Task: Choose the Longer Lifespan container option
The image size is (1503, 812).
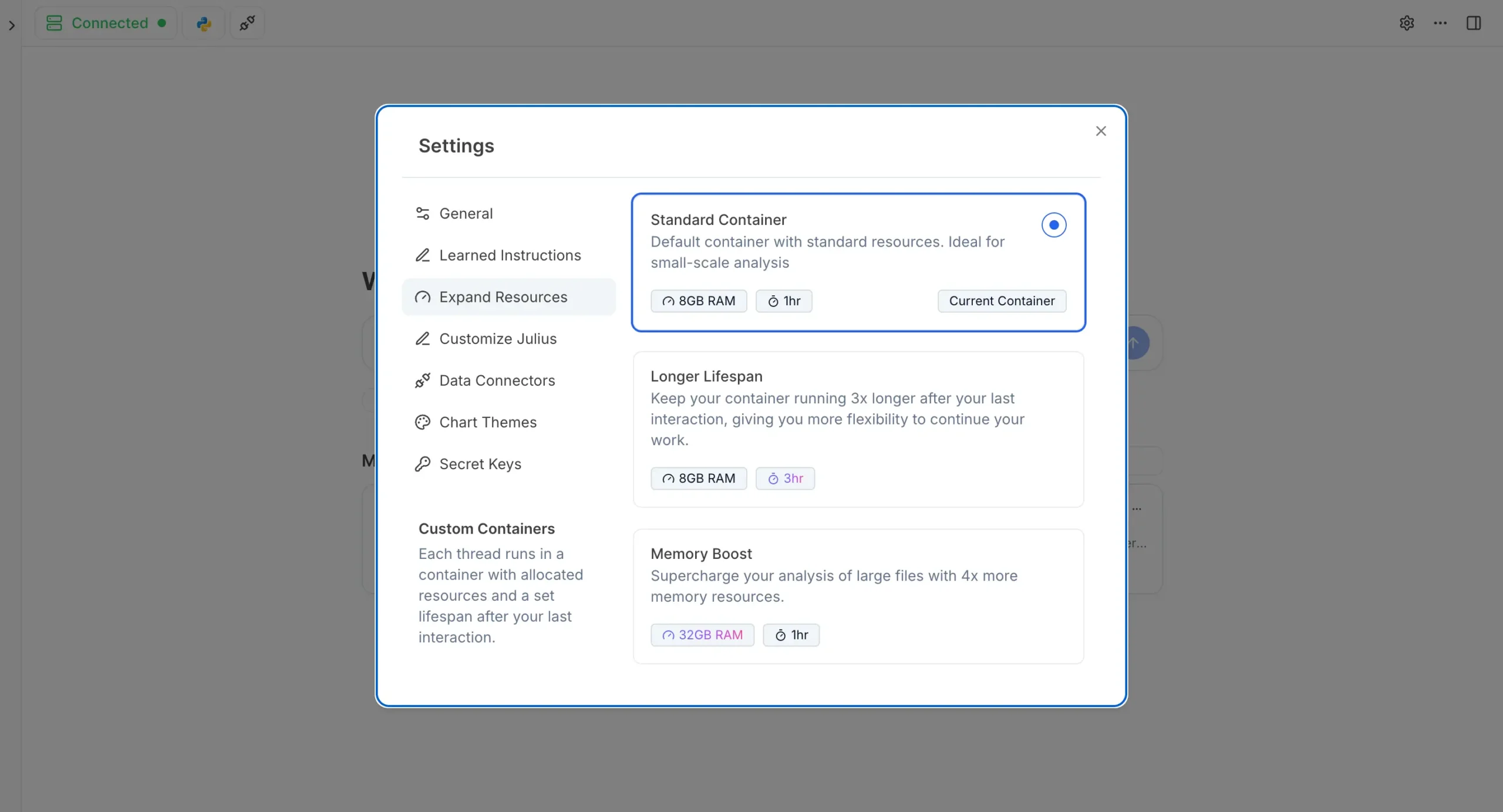Action: pos(858,429)
